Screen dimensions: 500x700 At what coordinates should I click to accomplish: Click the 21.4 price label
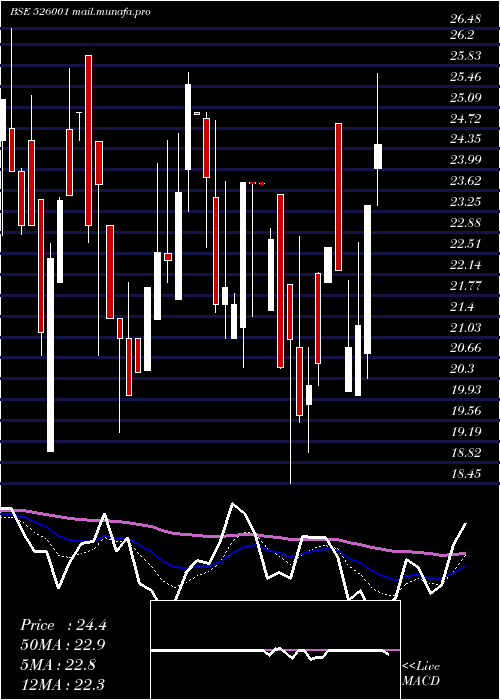[x=462, y=307]
